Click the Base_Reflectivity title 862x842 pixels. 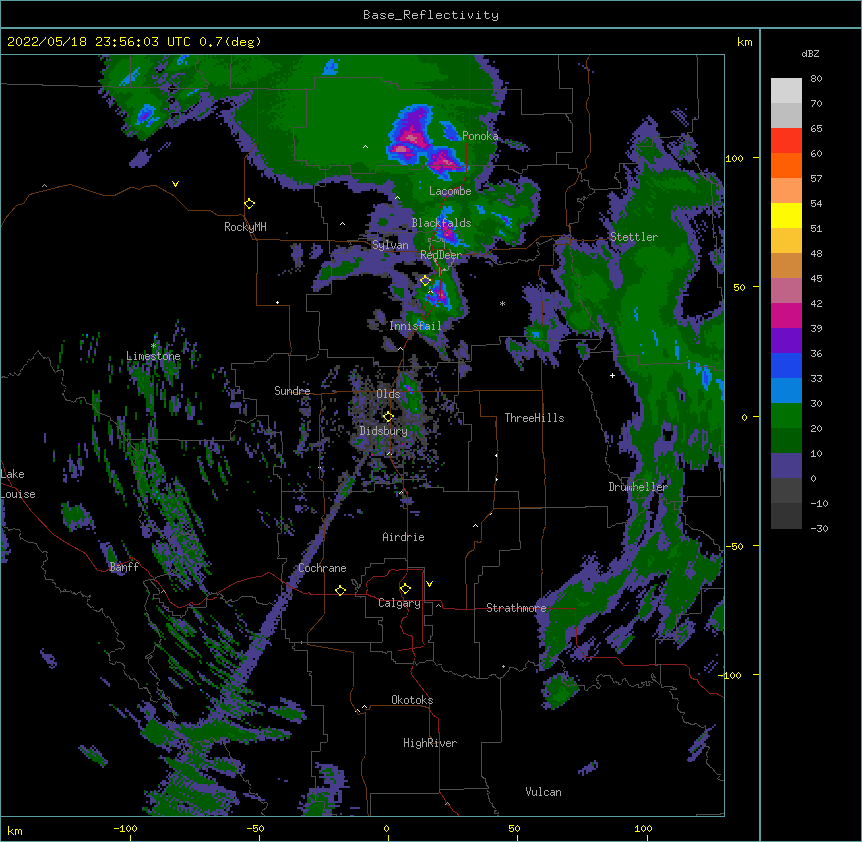pyautogui.click(x=431, y=15)
